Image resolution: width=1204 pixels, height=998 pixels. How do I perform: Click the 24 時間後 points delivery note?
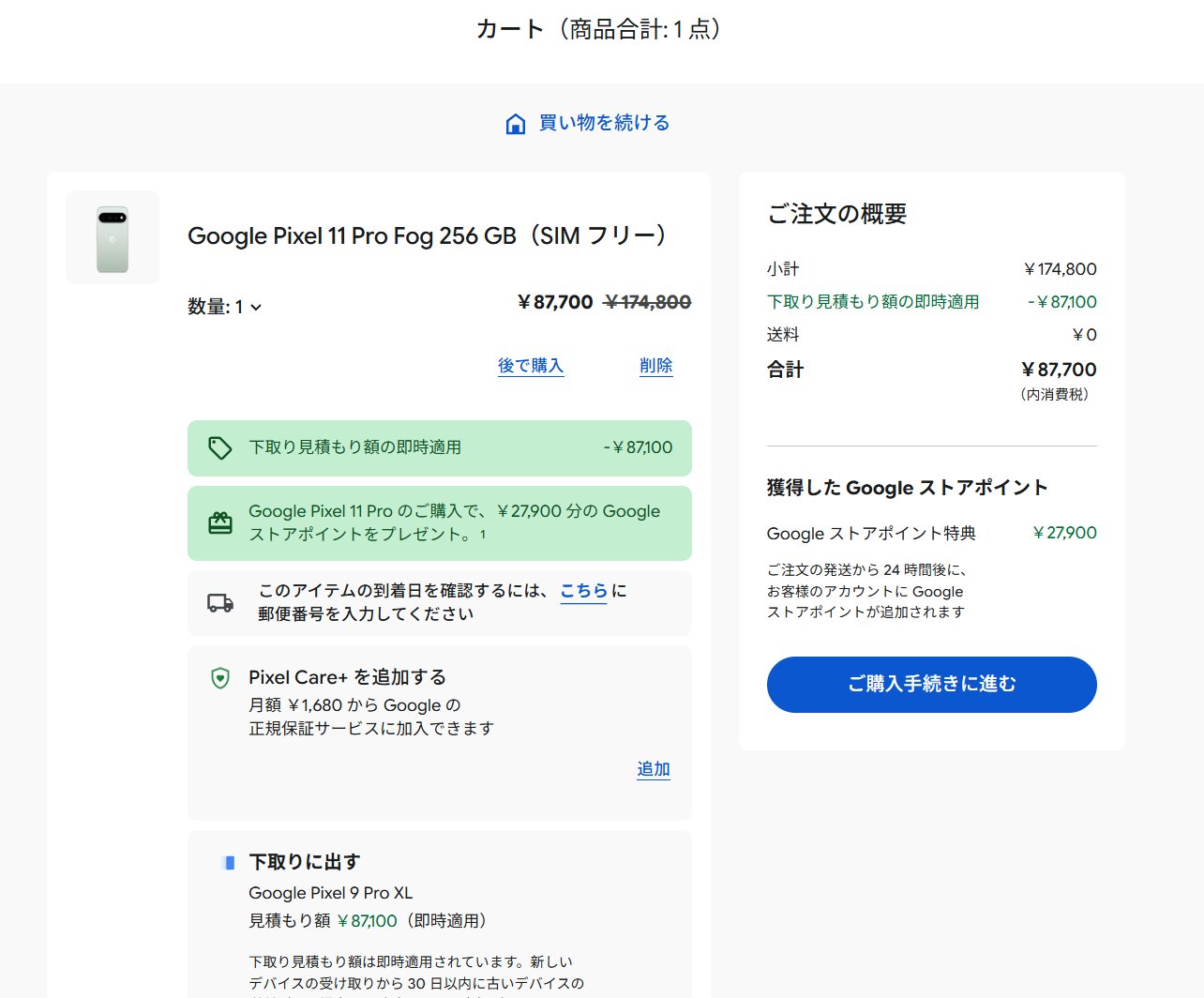[867, 591]
